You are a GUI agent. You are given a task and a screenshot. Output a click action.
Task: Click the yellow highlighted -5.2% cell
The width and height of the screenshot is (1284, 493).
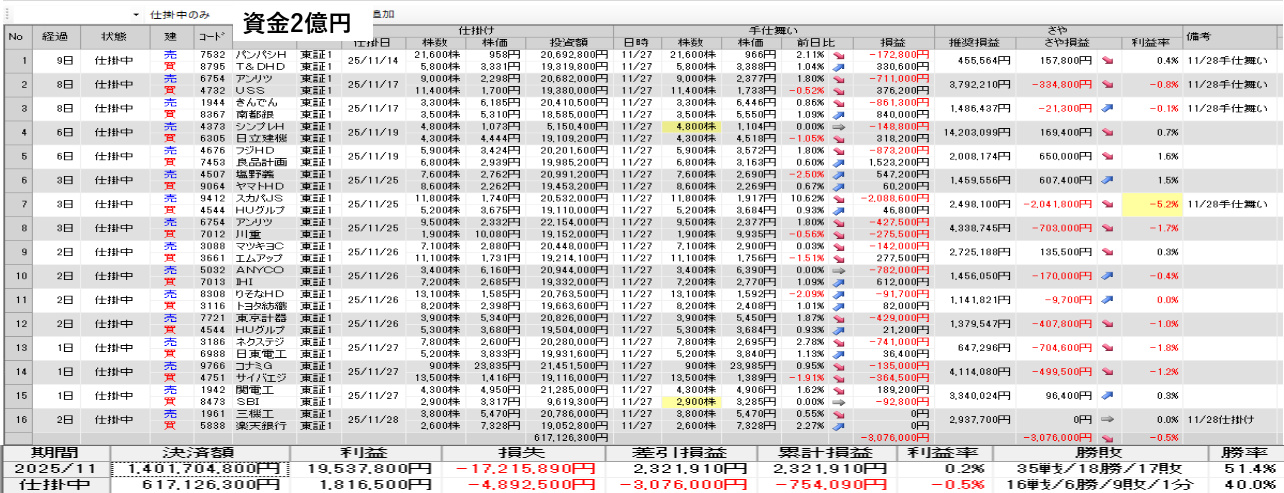(1151, 204)
